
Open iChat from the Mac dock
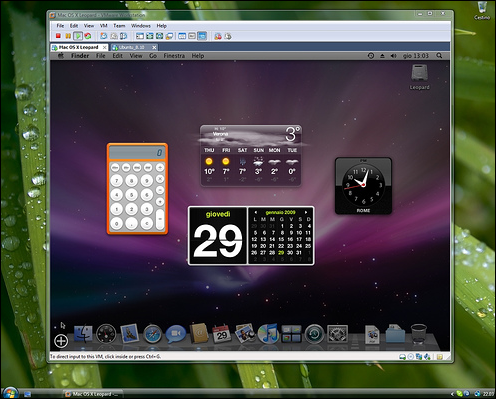176,334
